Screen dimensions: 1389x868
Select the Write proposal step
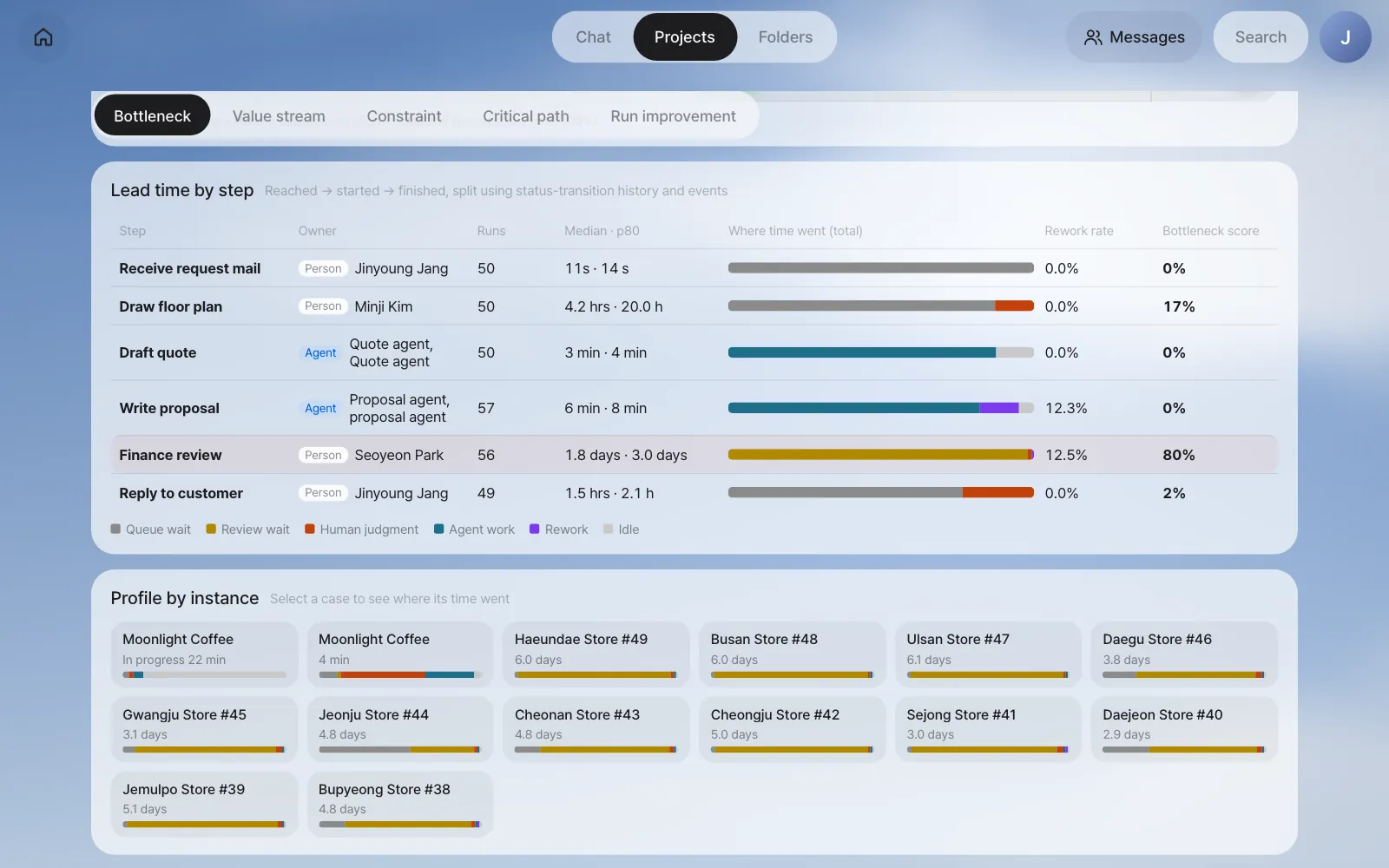pos(694,408)
